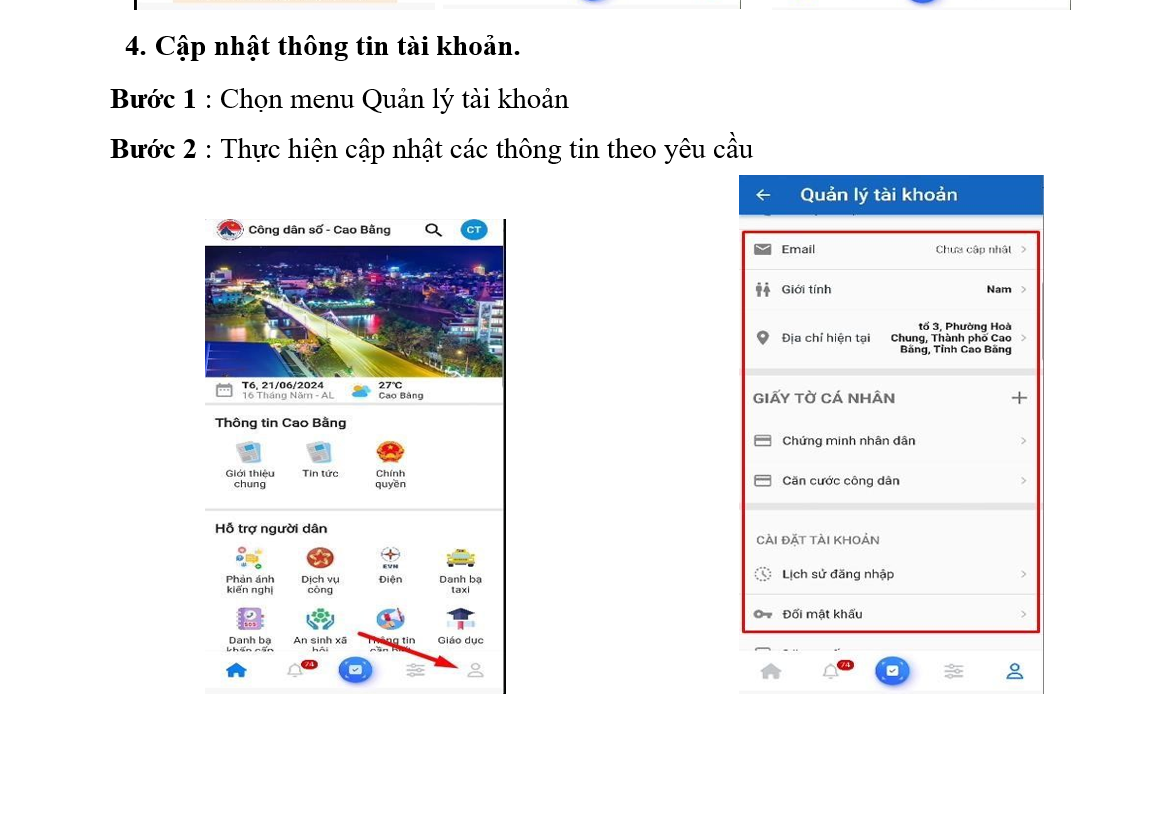
Task: Open the Danh bạ taxi icon
Action: point(460,558)
